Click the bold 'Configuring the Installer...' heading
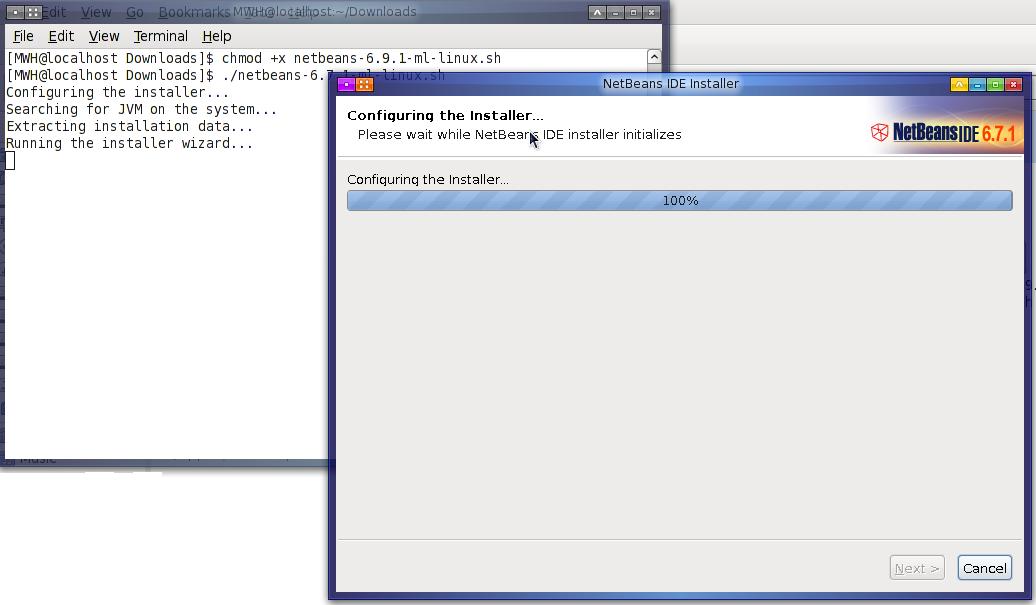1036x605 pixels. (445, 116)
